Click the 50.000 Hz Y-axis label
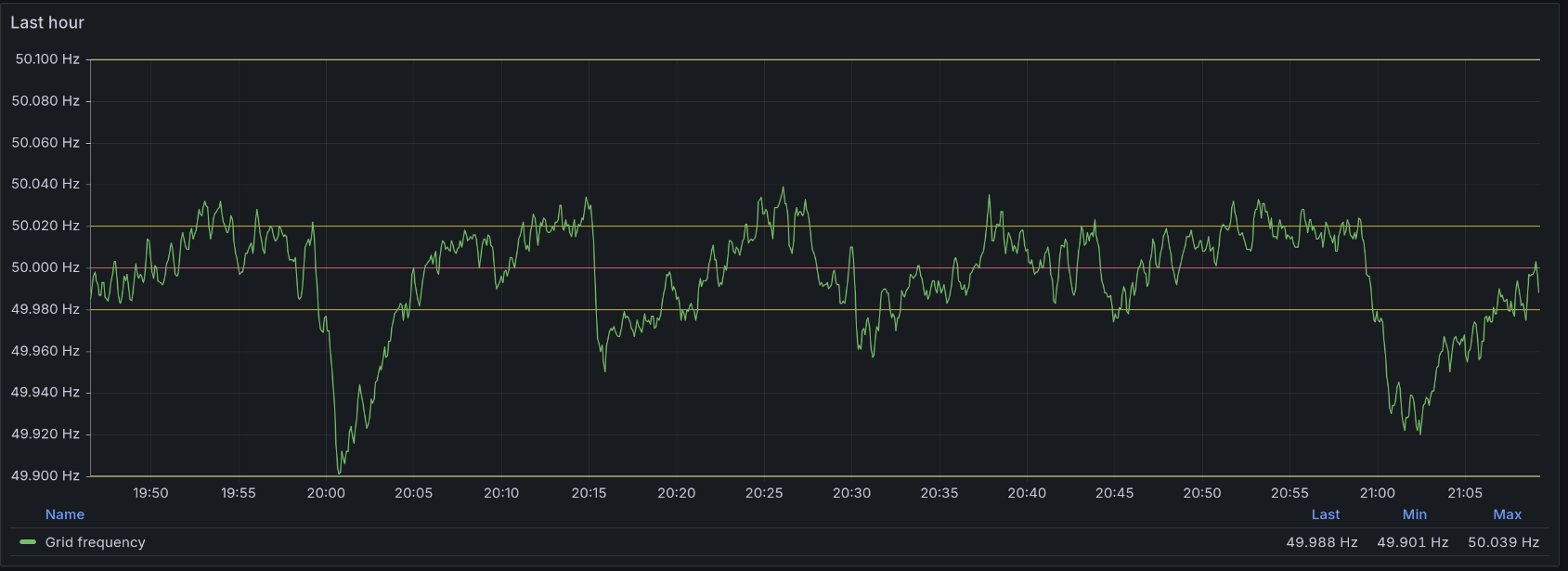 [45, 267]
